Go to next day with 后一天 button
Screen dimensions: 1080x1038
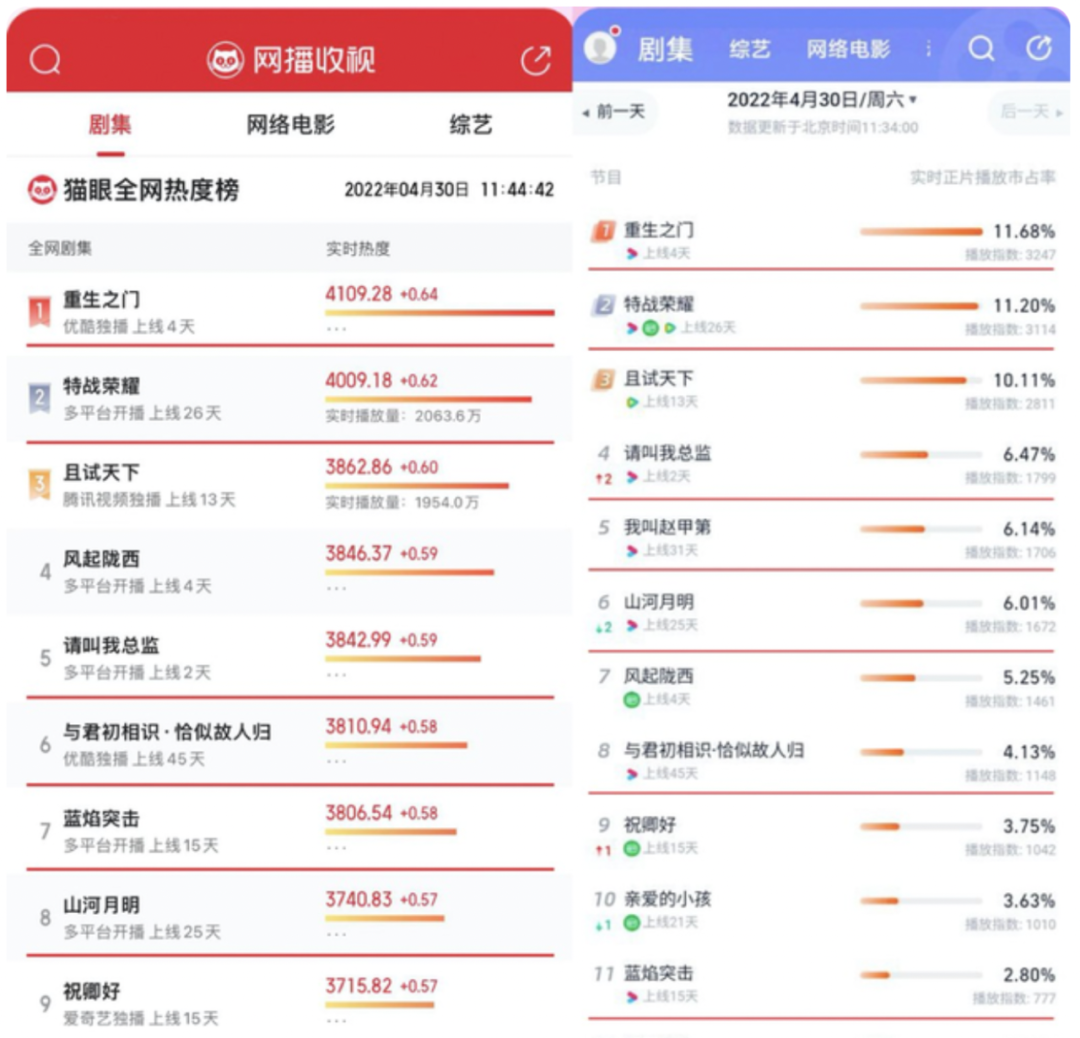pyautogui.click(x=1031, y=112)
